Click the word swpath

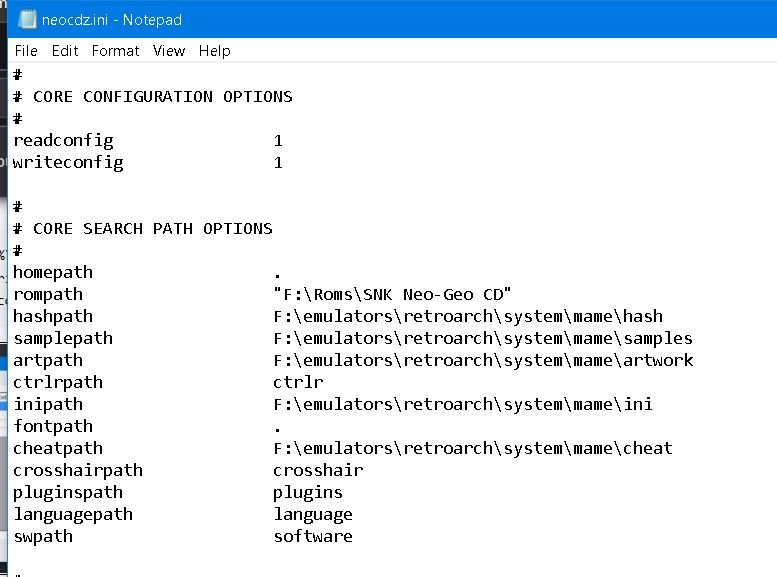pos(43,537)
